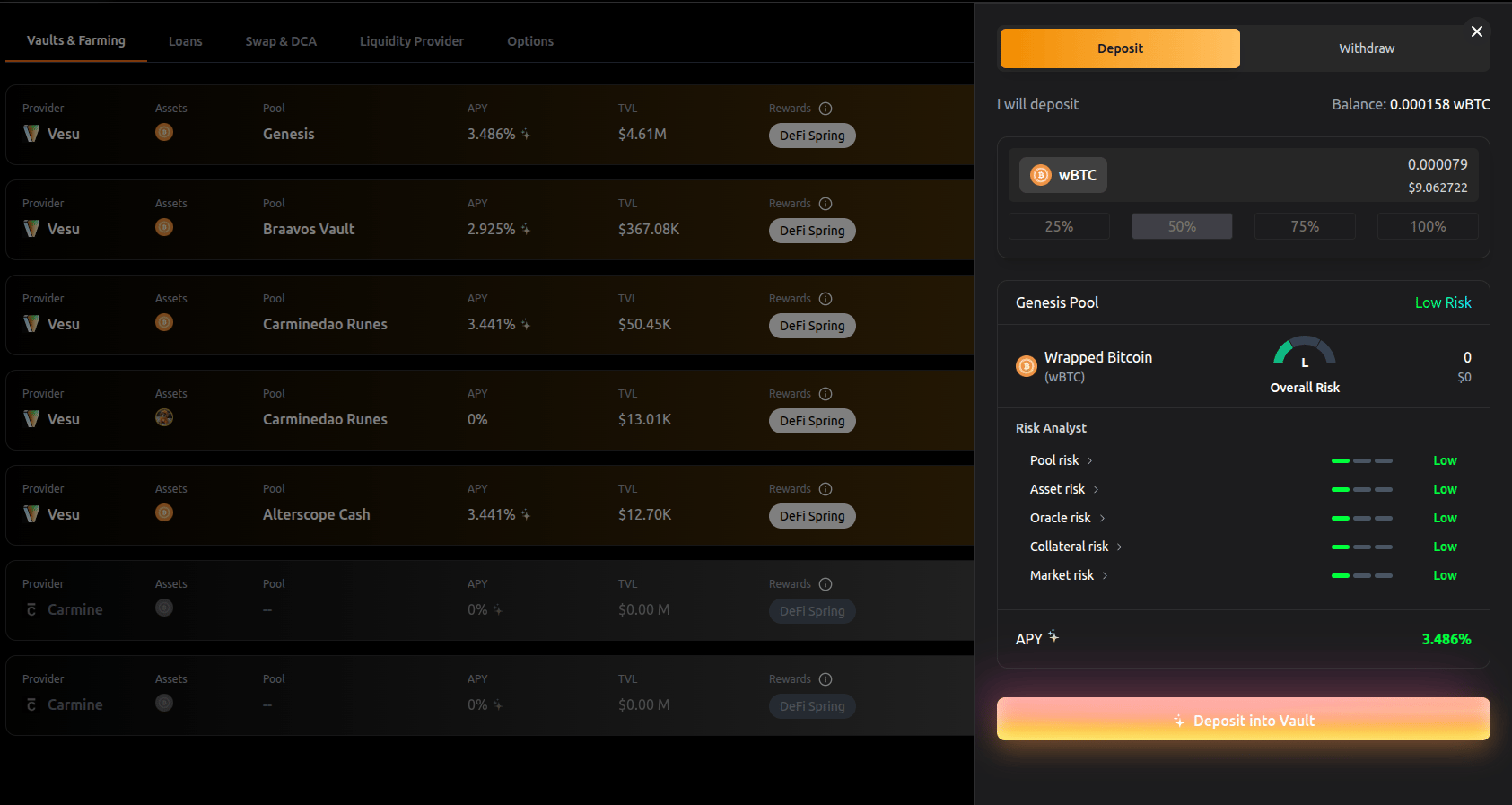The height and width of the screenshot is (805, 1512).
Task: Click the asset icon in Carminedao Runes 0% row
Action: 164,417
